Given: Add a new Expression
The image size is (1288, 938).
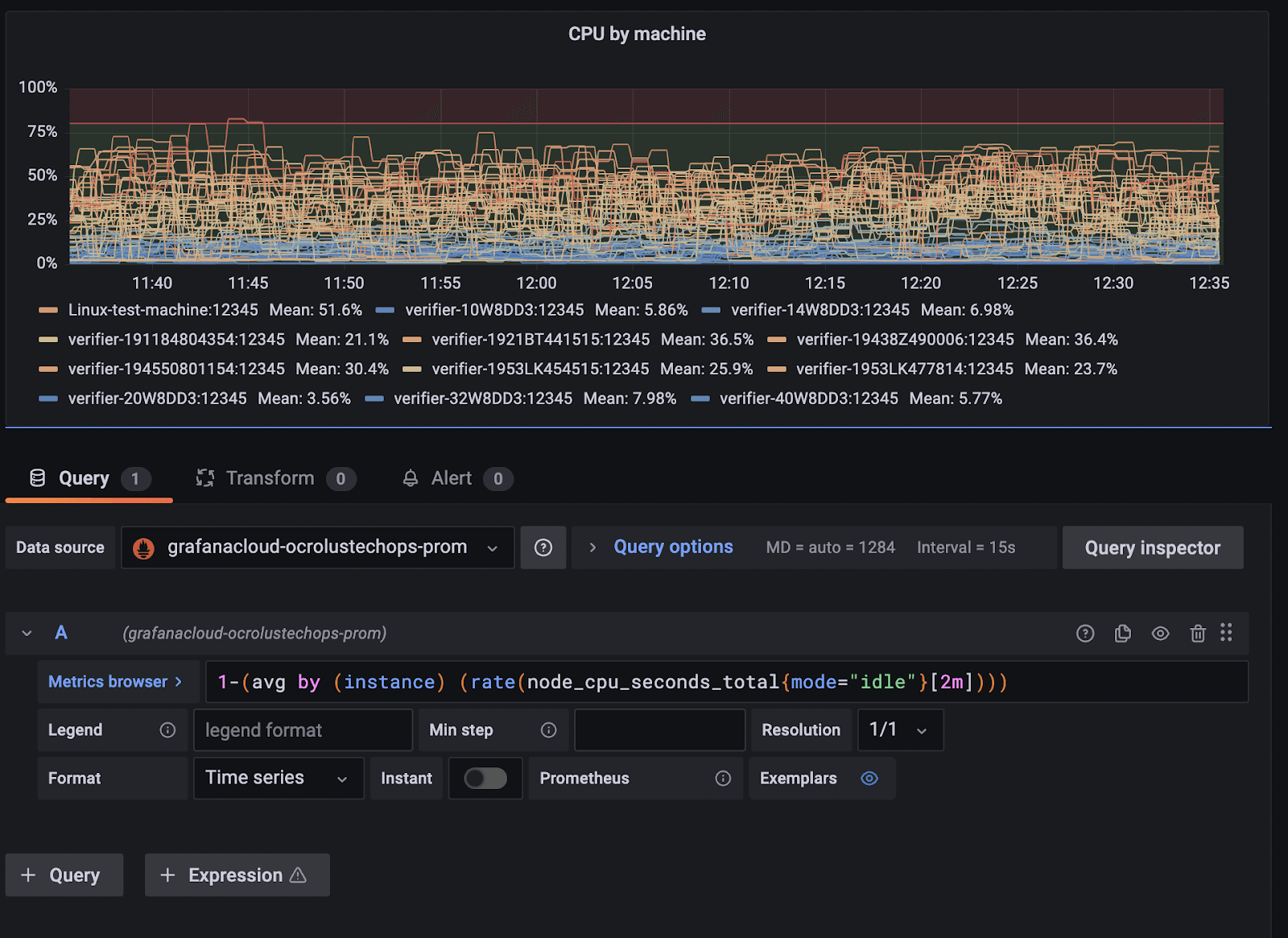Looking at the screenshot, I should point(237,875).
